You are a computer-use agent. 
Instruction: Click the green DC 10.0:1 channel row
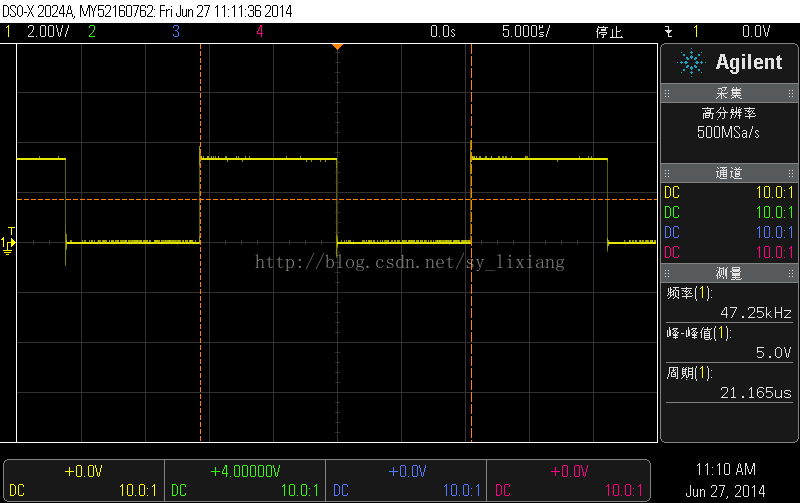(729, 213)
